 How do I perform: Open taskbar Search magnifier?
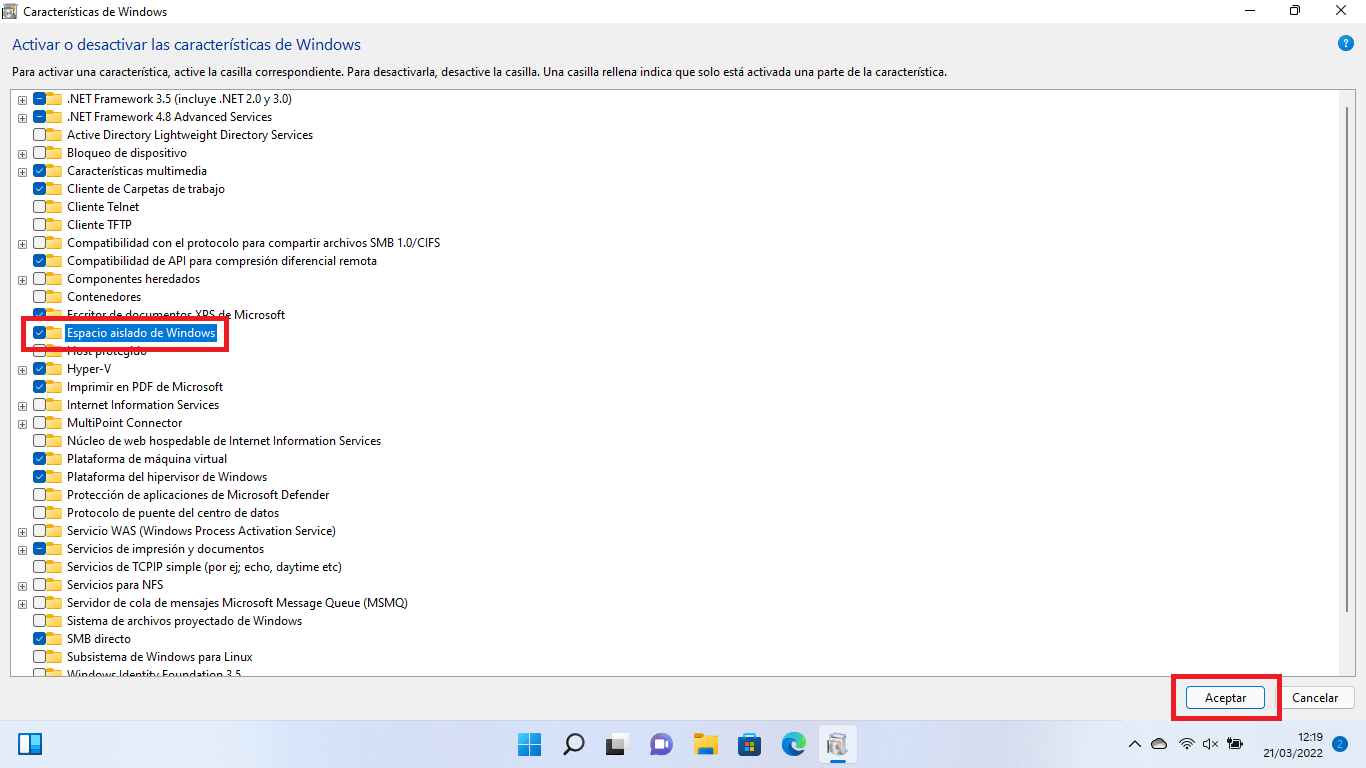[x=574, y=744]
